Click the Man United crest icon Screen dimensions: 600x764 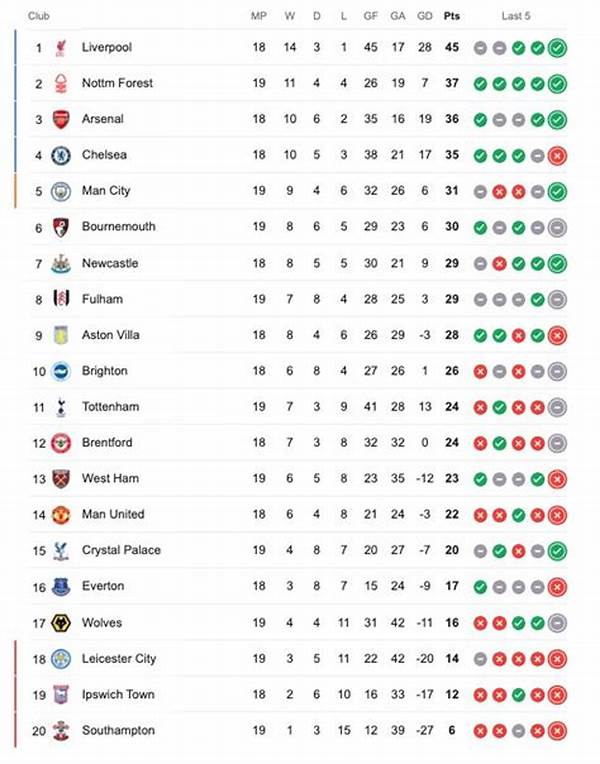point(61,515)
